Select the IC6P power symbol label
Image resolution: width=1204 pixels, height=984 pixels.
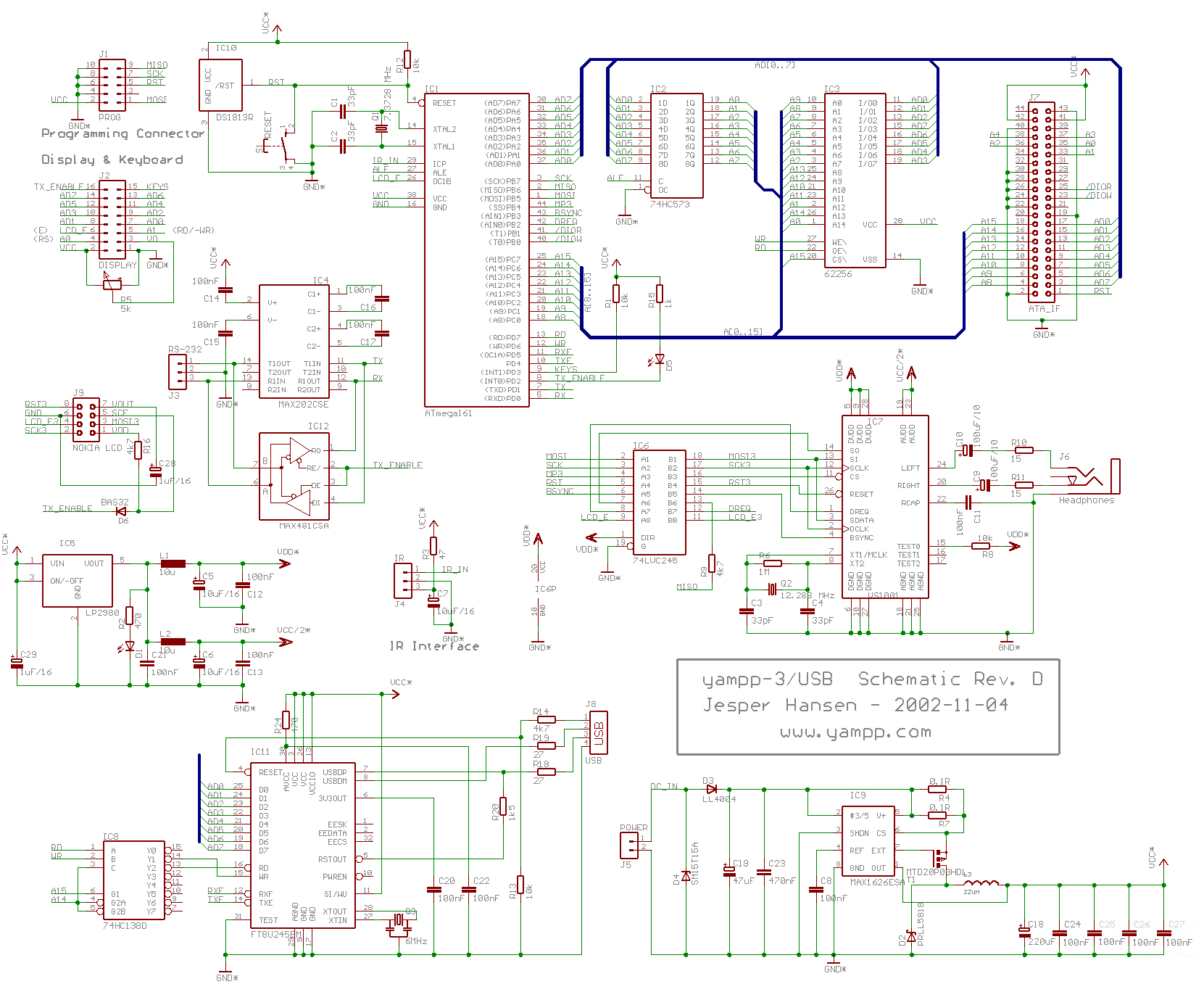pyautogui.click(x=545, y=589)
